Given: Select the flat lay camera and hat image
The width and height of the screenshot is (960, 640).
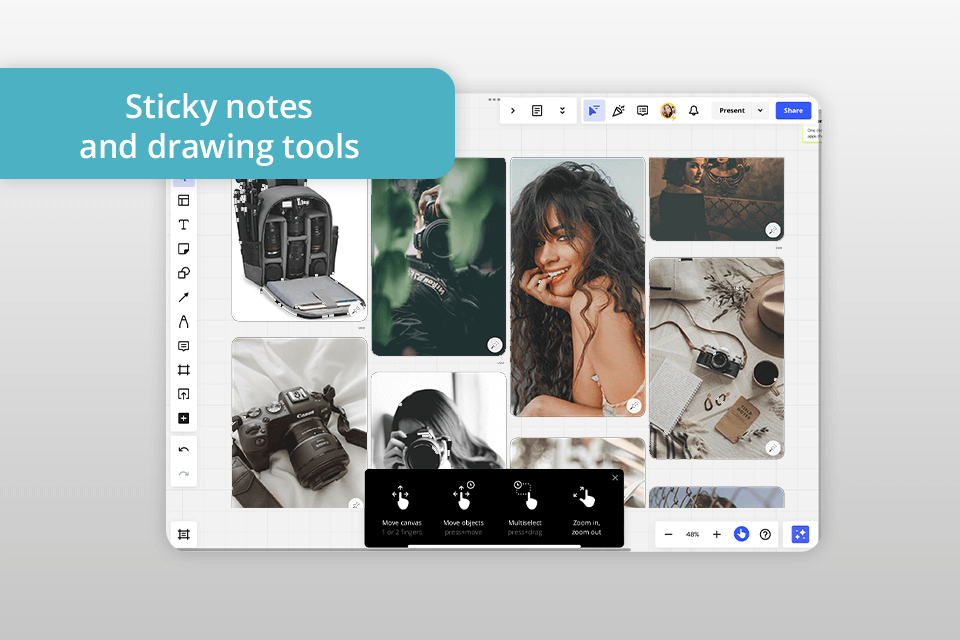Looking at the screenshot, I should [716, 358].
